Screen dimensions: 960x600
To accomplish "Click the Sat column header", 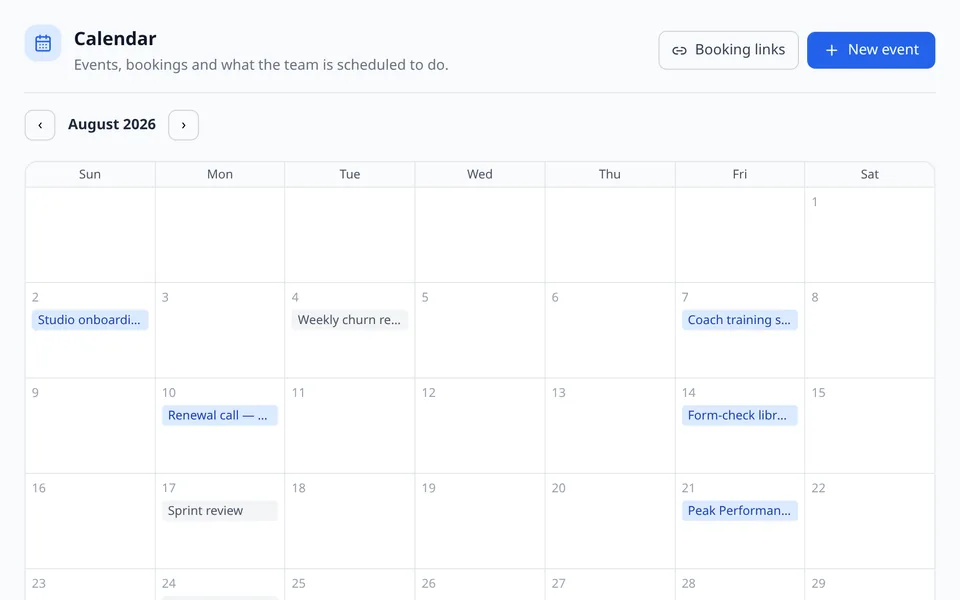I will [869, 174].
